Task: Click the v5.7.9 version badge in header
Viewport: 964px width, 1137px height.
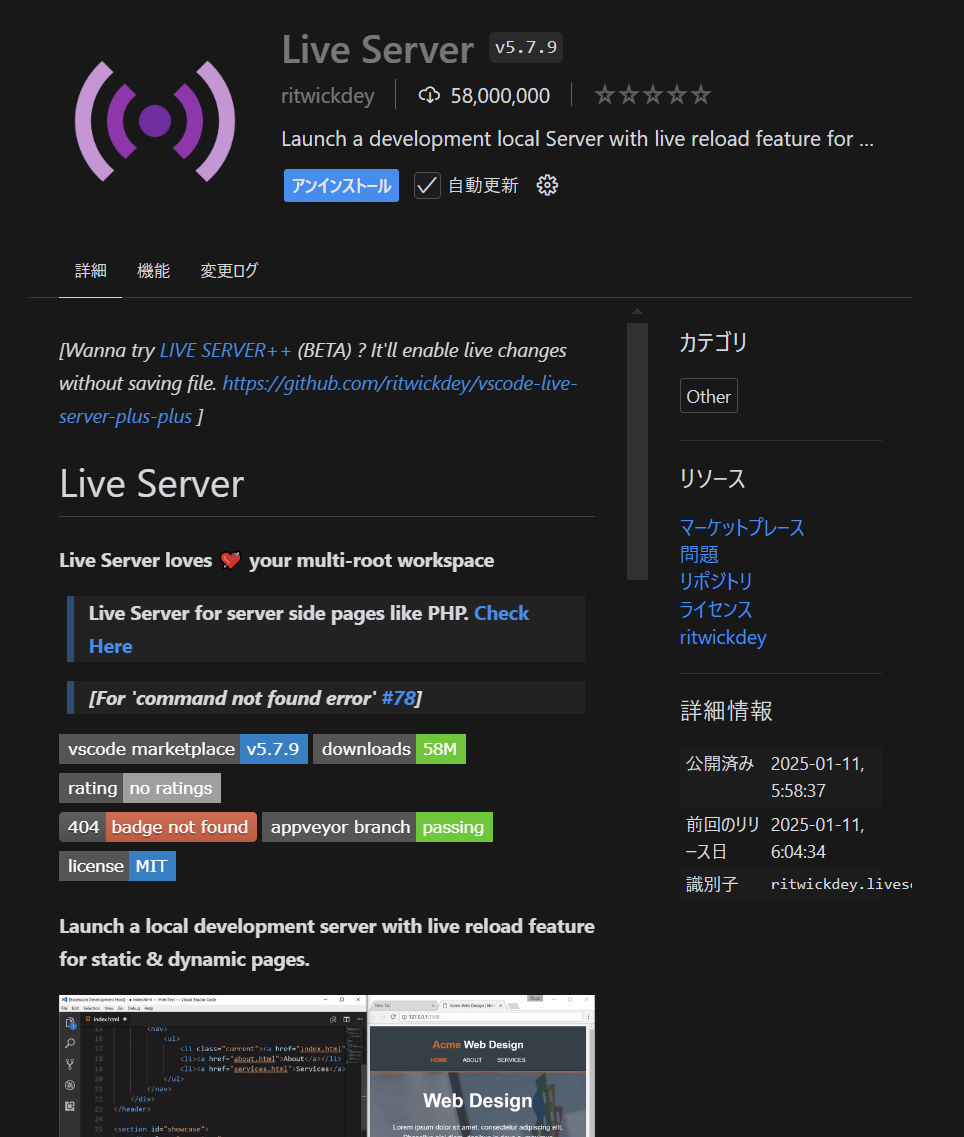Action: [x=526, y=48]
